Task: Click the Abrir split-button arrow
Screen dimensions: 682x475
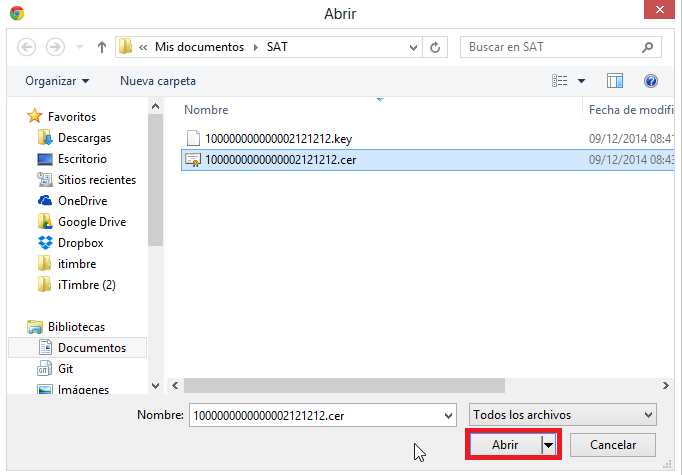Action: 548,444
